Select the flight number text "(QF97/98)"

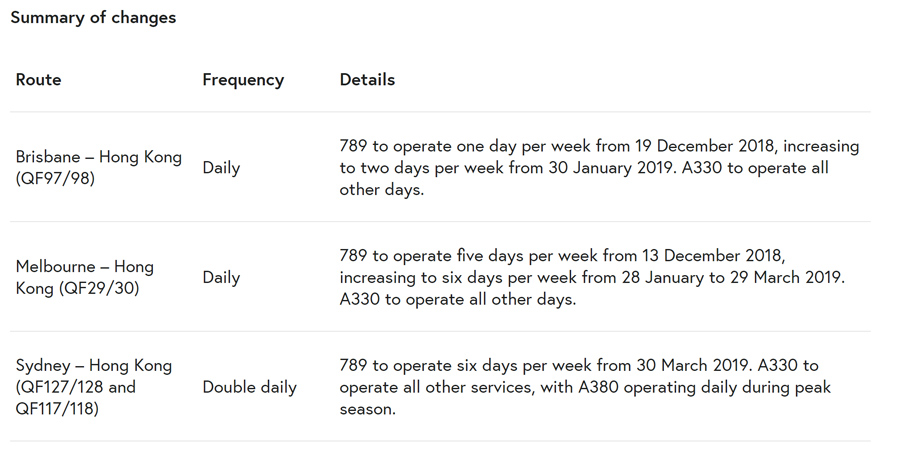coord(55,179)
